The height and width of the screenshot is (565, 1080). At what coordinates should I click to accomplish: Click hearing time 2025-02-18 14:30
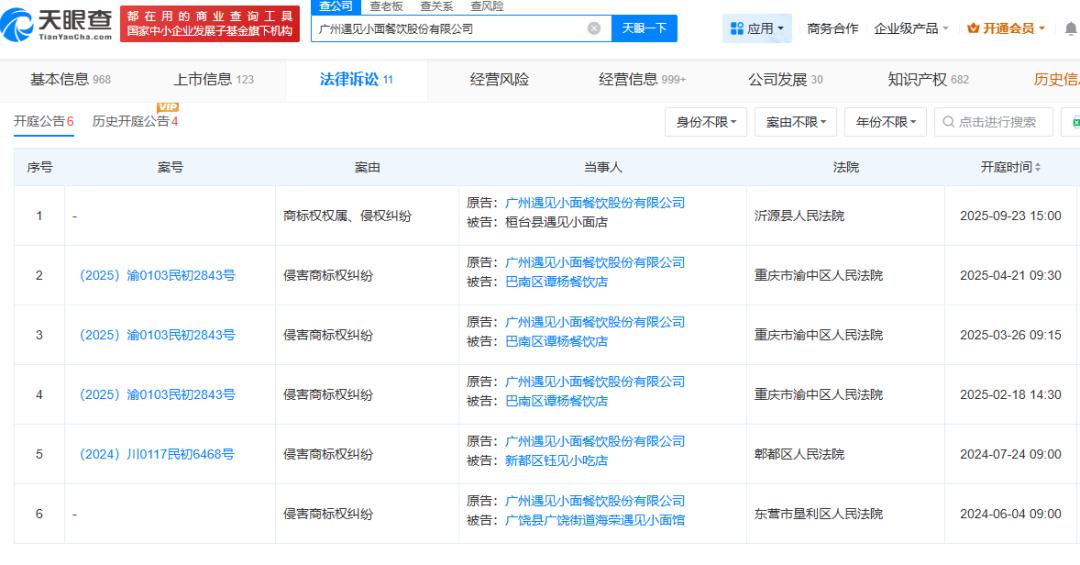(x=1010, y=395)
